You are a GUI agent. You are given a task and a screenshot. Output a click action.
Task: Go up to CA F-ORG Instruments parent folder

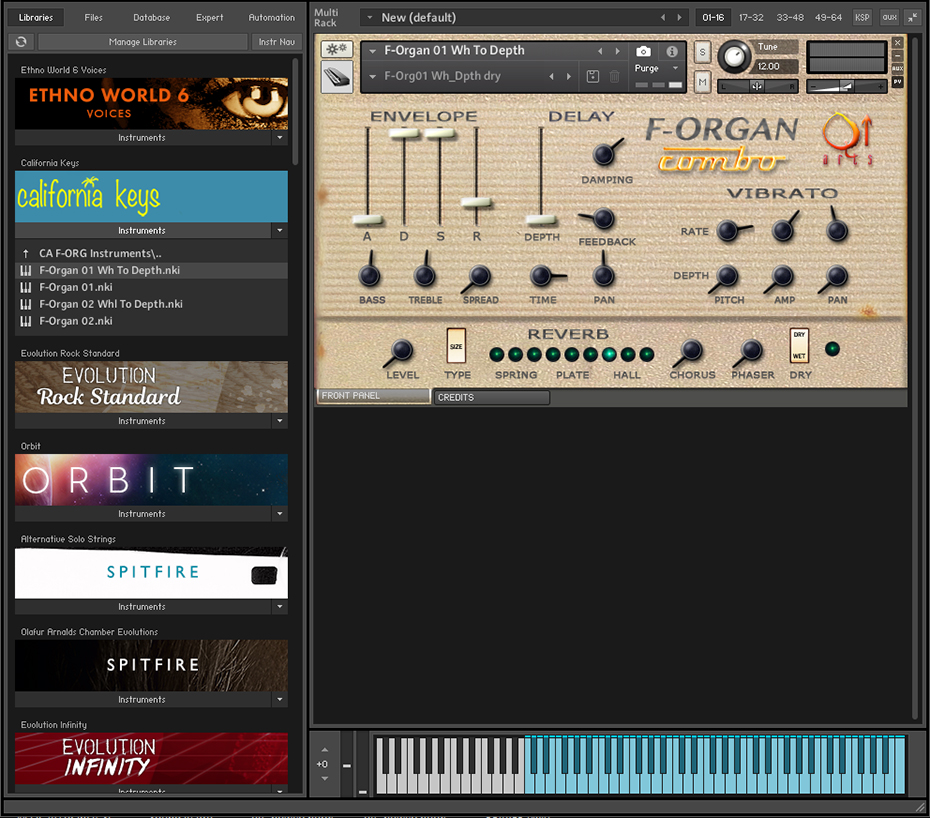coord(151,253)
